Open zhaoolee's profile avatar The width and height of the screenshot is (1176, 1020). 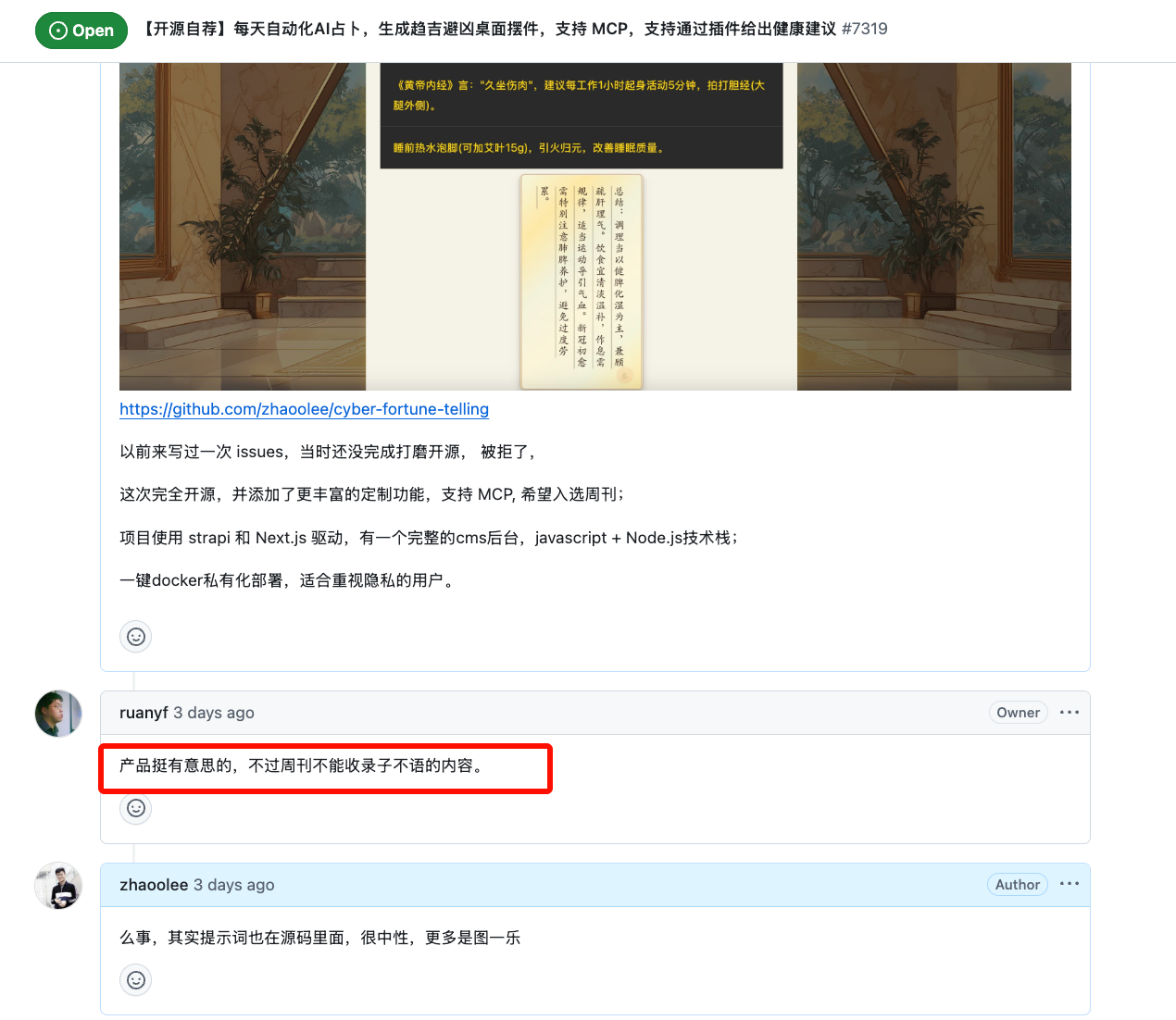tap(58, 886)
